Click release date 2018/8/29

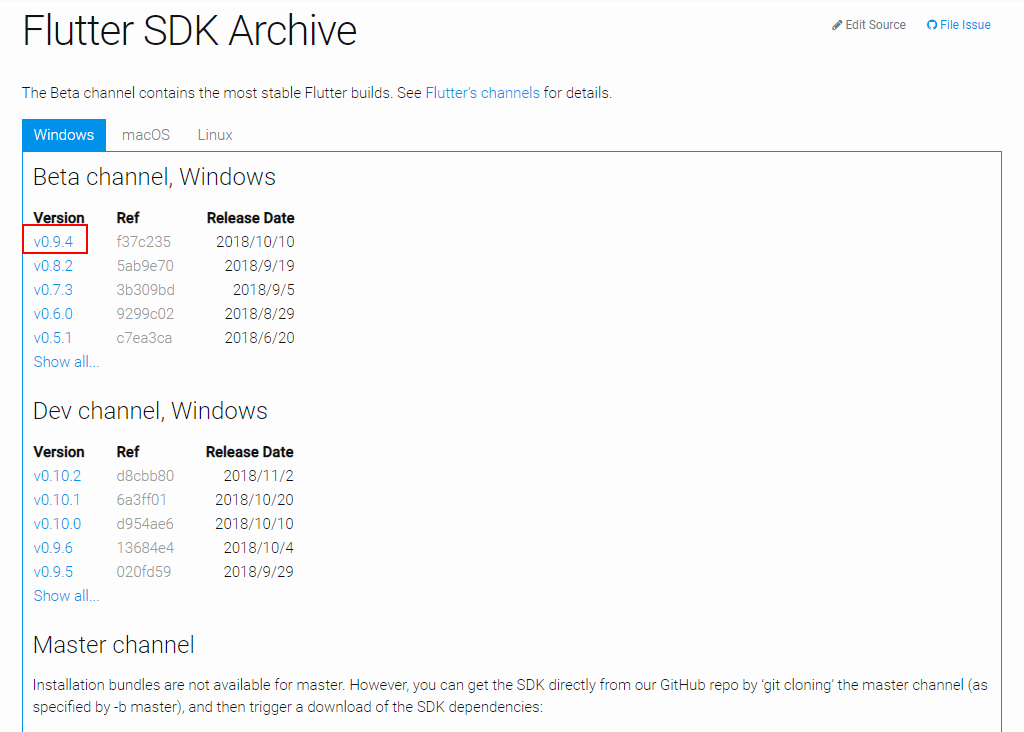coord(259,314)
